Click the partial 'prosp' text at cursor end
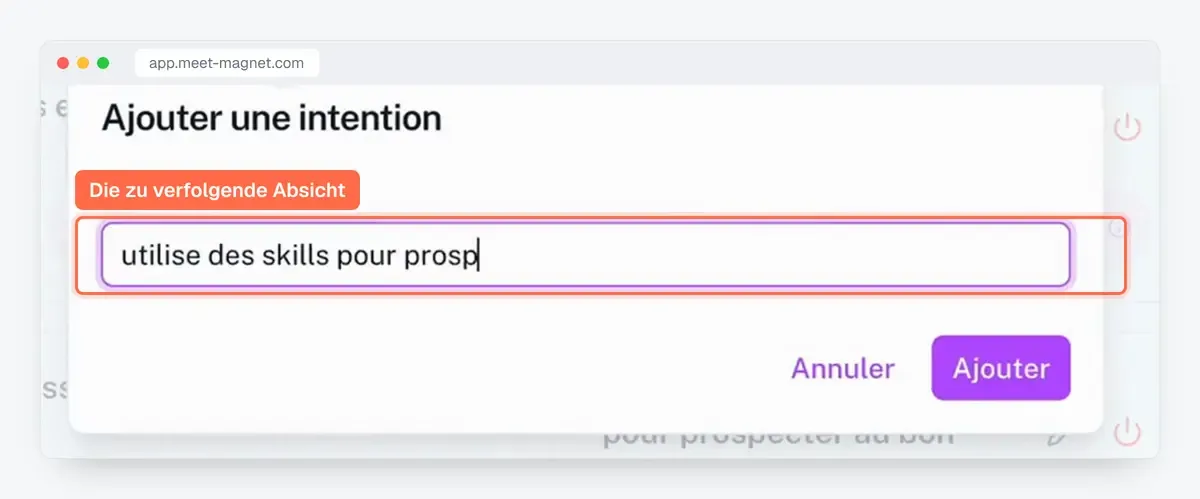Screen dimensions: 1200x499 click(x=441, y=257)
